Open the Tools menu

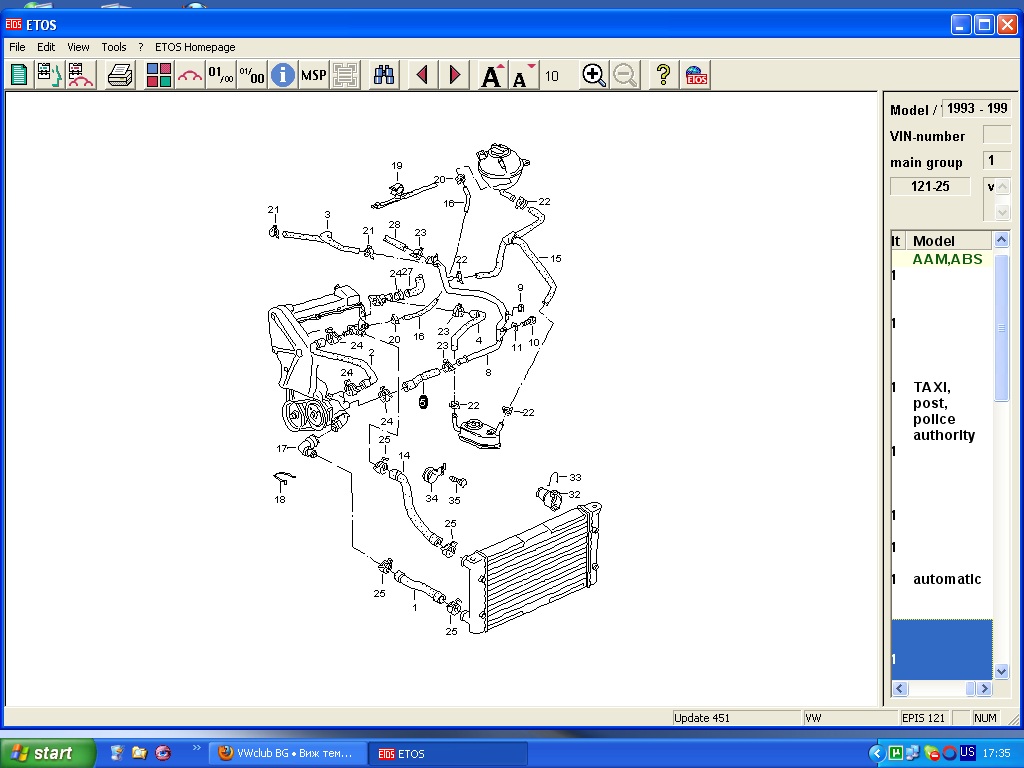click(114, 47)
